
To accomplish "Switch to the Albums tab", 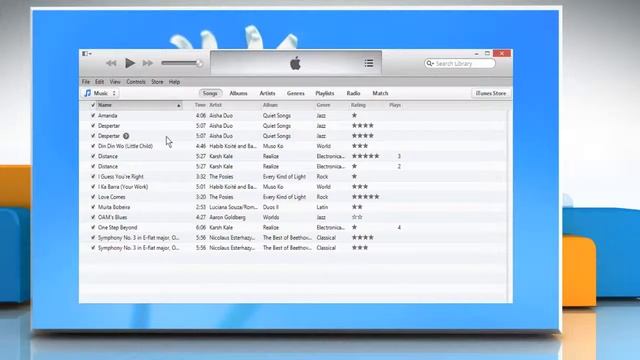I will (238, 93).
